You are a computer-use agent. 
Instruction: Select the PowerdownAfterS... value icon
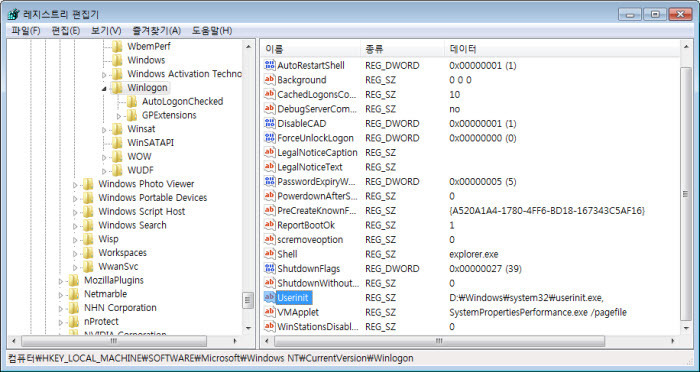pyautogui.click(x=269, y=196)
